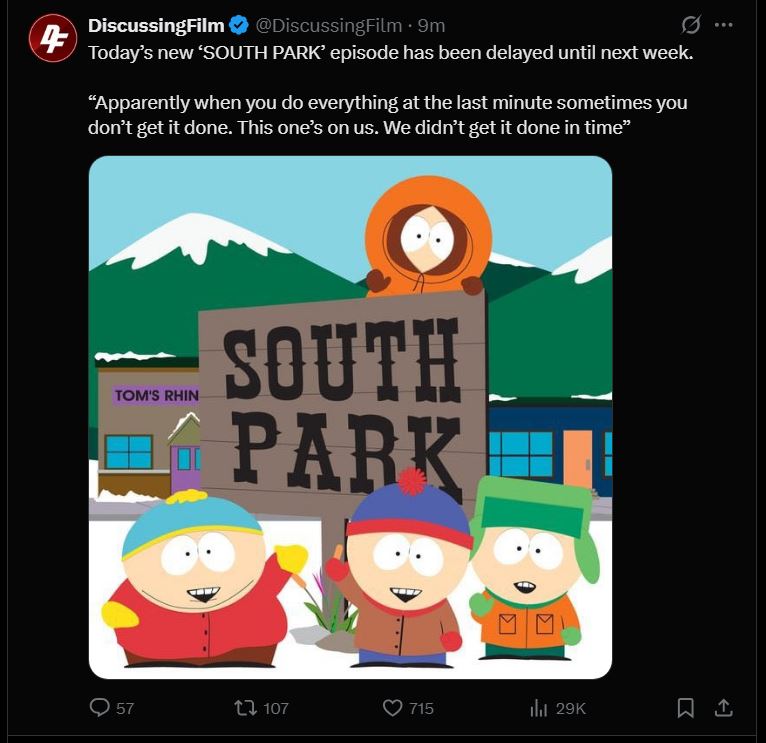Click the 57 replies count

pyautogui.click(x=125, y=708)
